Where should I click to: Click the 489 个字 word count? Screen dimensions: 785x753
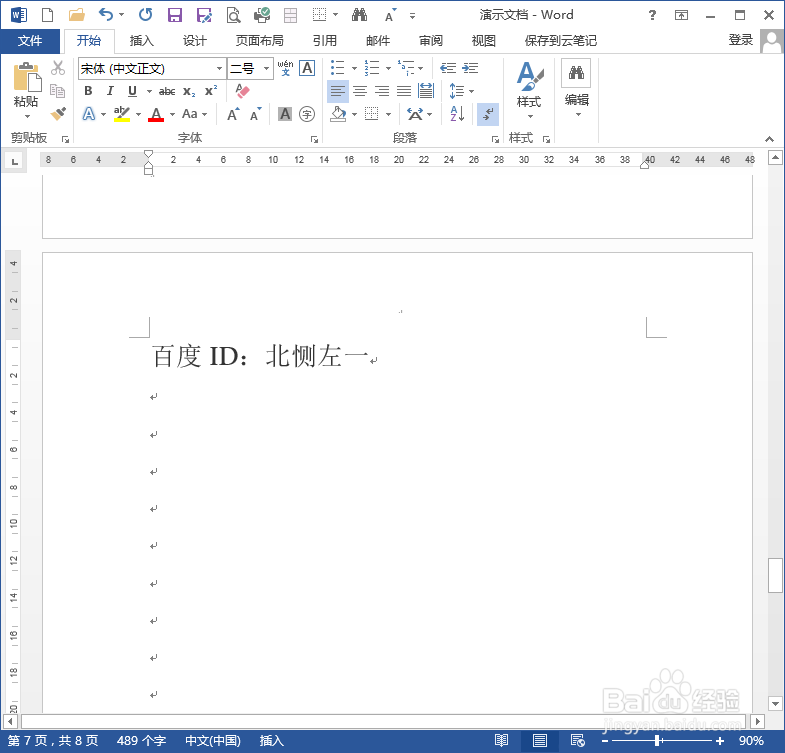[x=141, y=740]
